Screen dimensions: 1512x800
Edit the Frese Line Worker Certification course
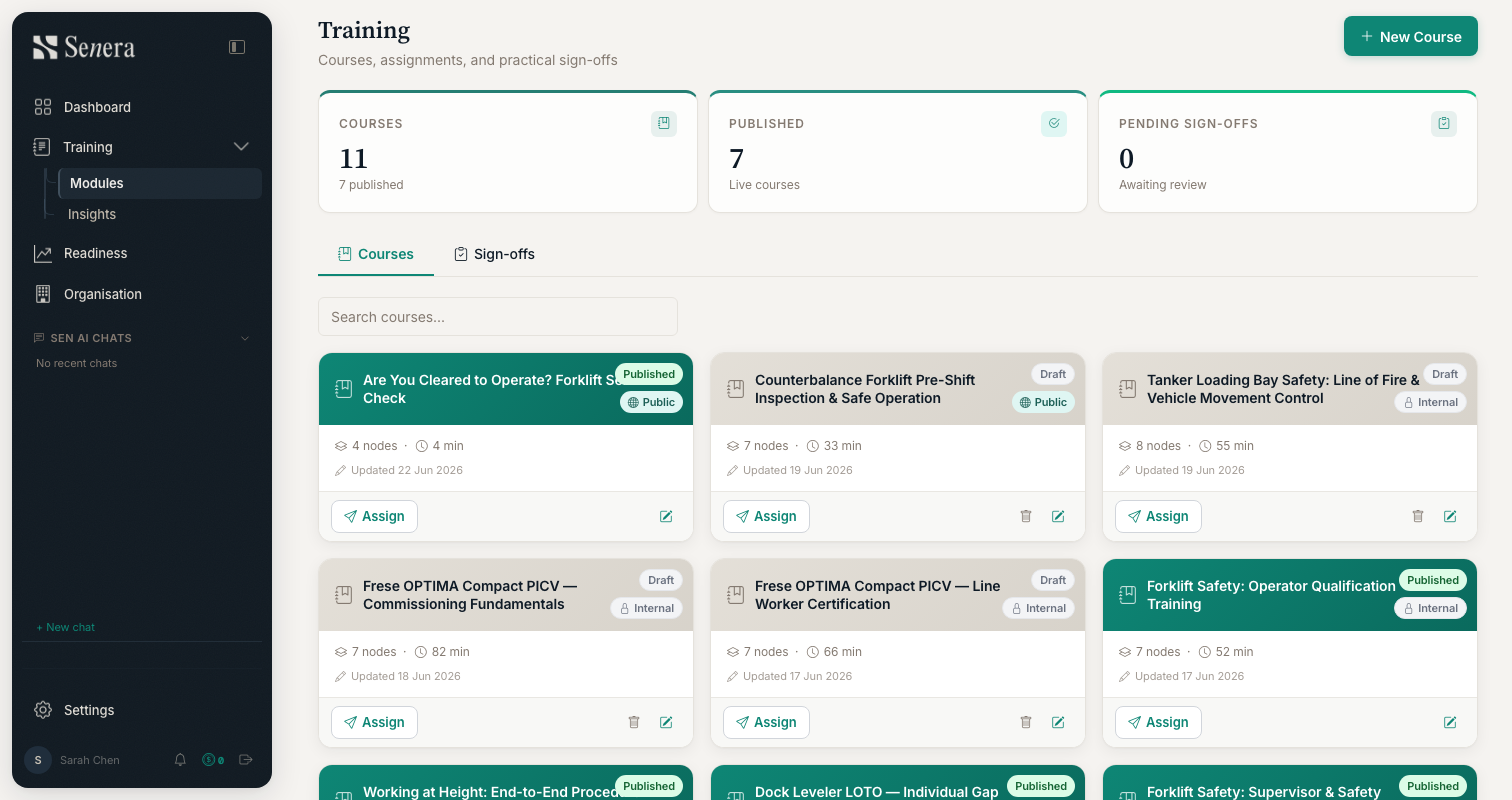coord(1058,722)
